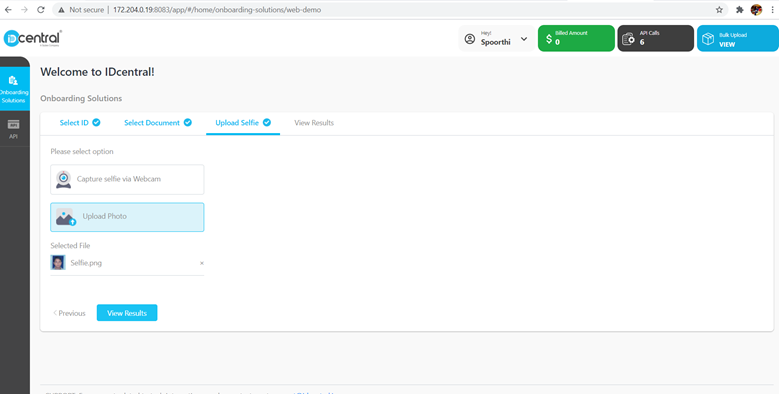Click the user profile avatar icon
Viewport: 779px width, 394px height.
point(469,39)
